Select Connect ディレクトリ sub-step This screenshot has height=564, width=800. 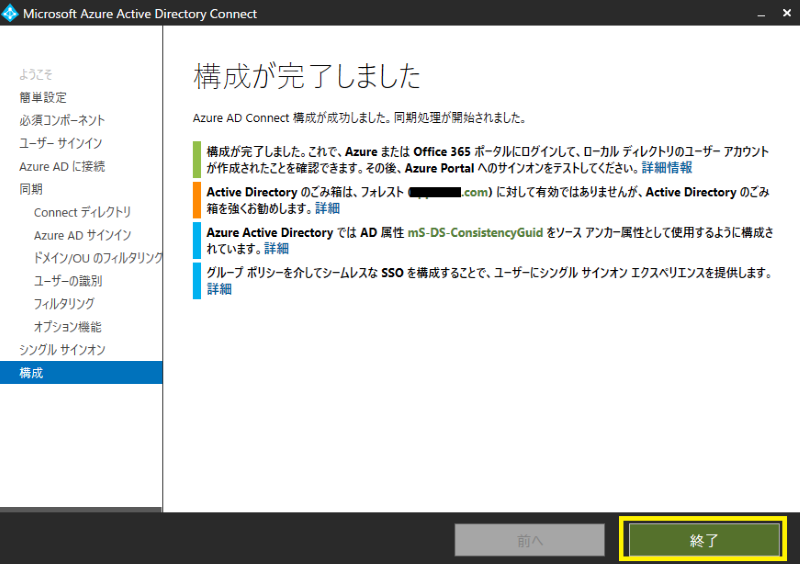[82, 212]
